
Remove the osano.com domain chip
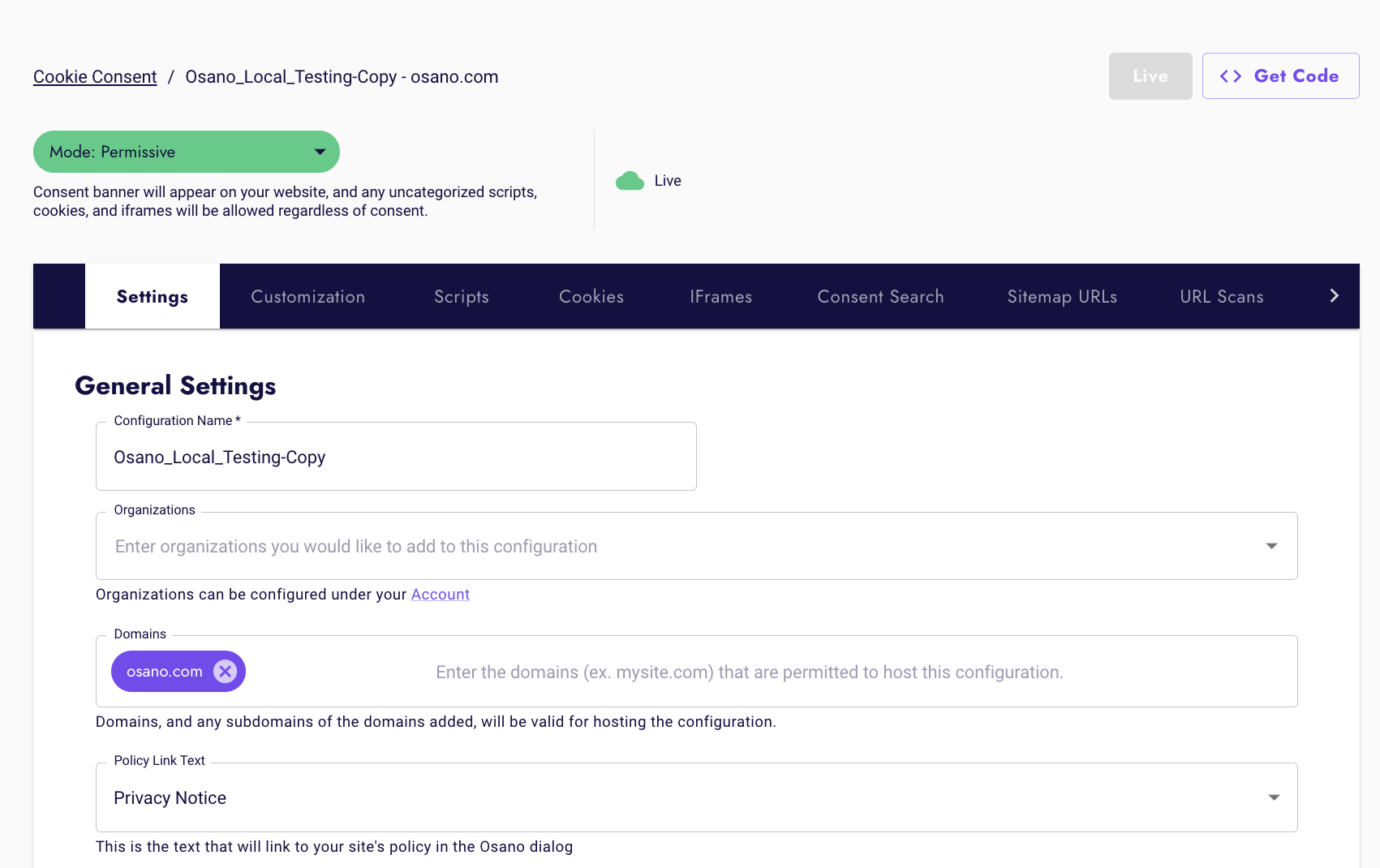[225, 671]
